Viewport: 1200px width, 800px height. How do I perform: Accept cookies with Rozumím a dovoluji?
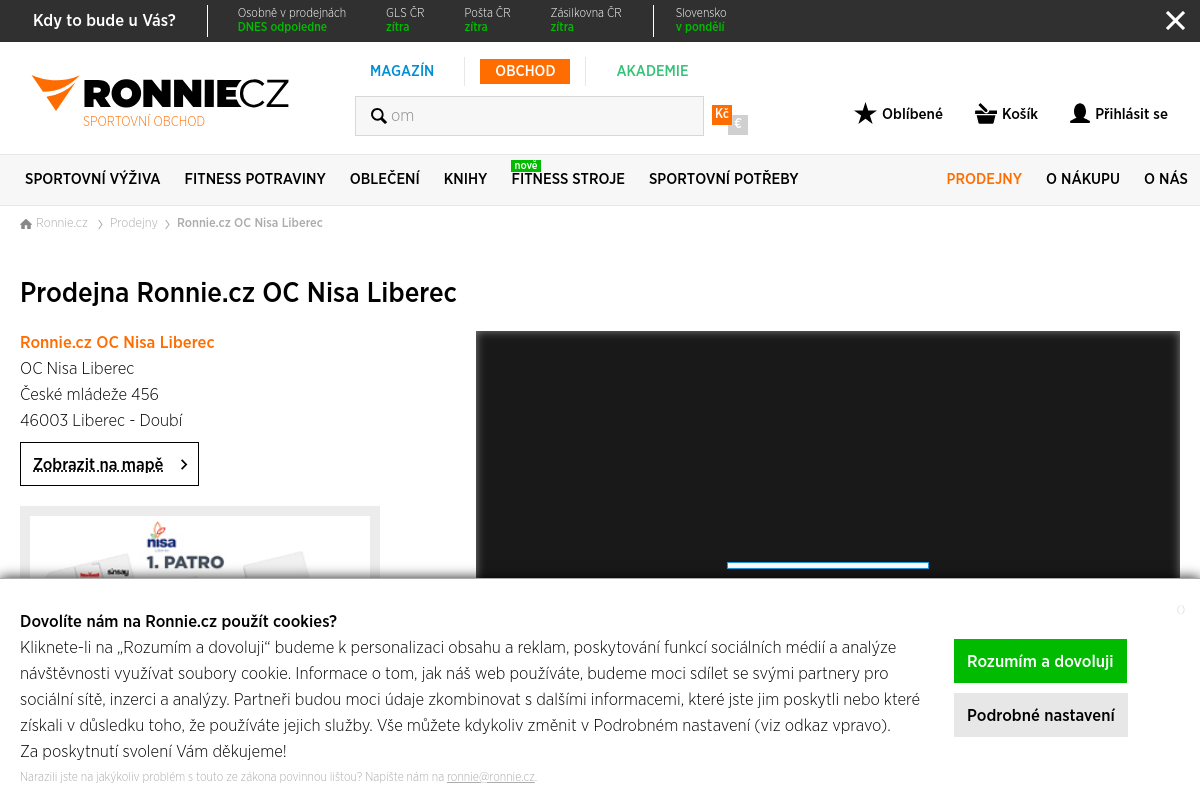point(1040,661)
